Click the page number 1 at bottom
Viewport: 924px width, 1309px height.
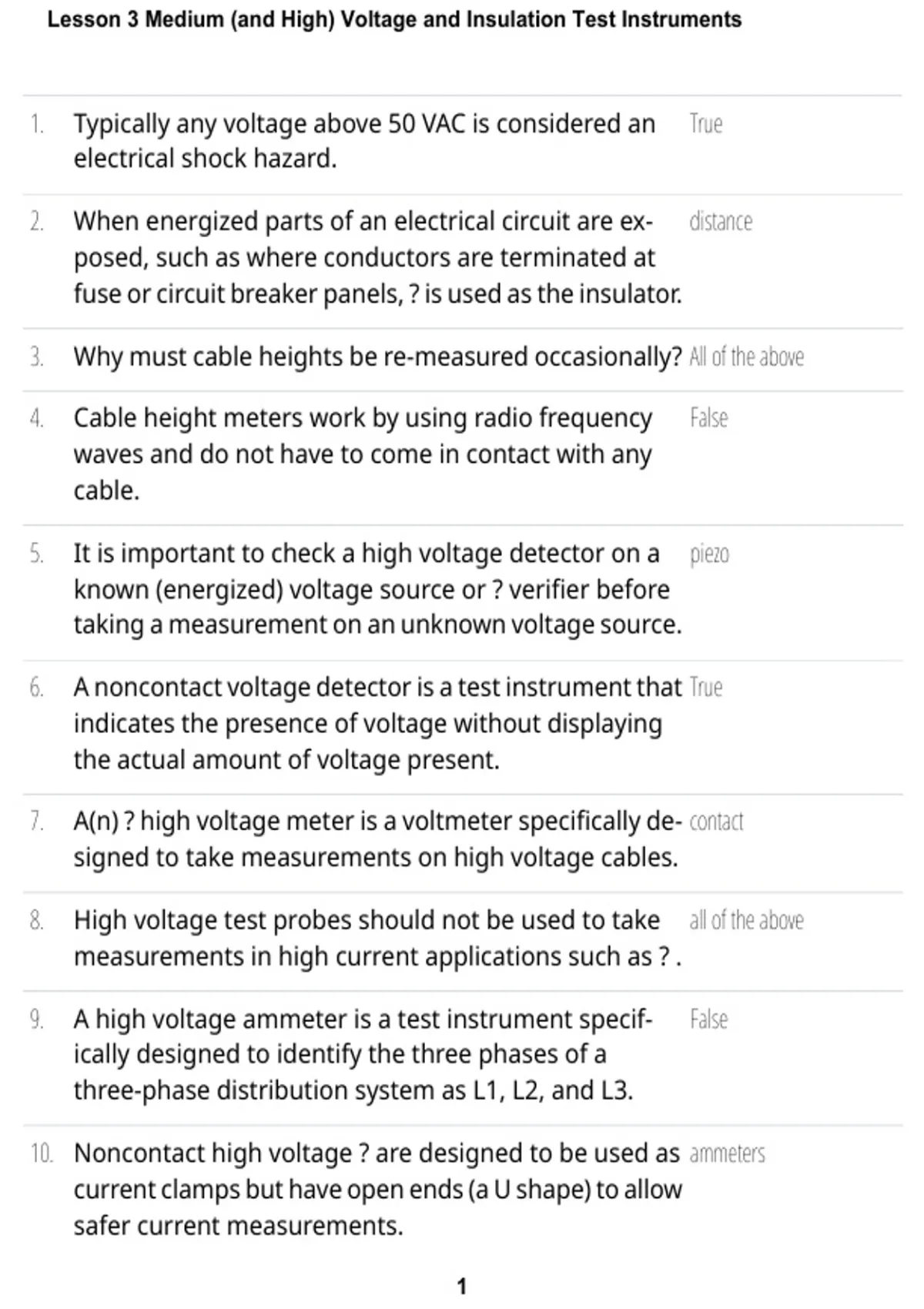click(x=461, y=1287)
